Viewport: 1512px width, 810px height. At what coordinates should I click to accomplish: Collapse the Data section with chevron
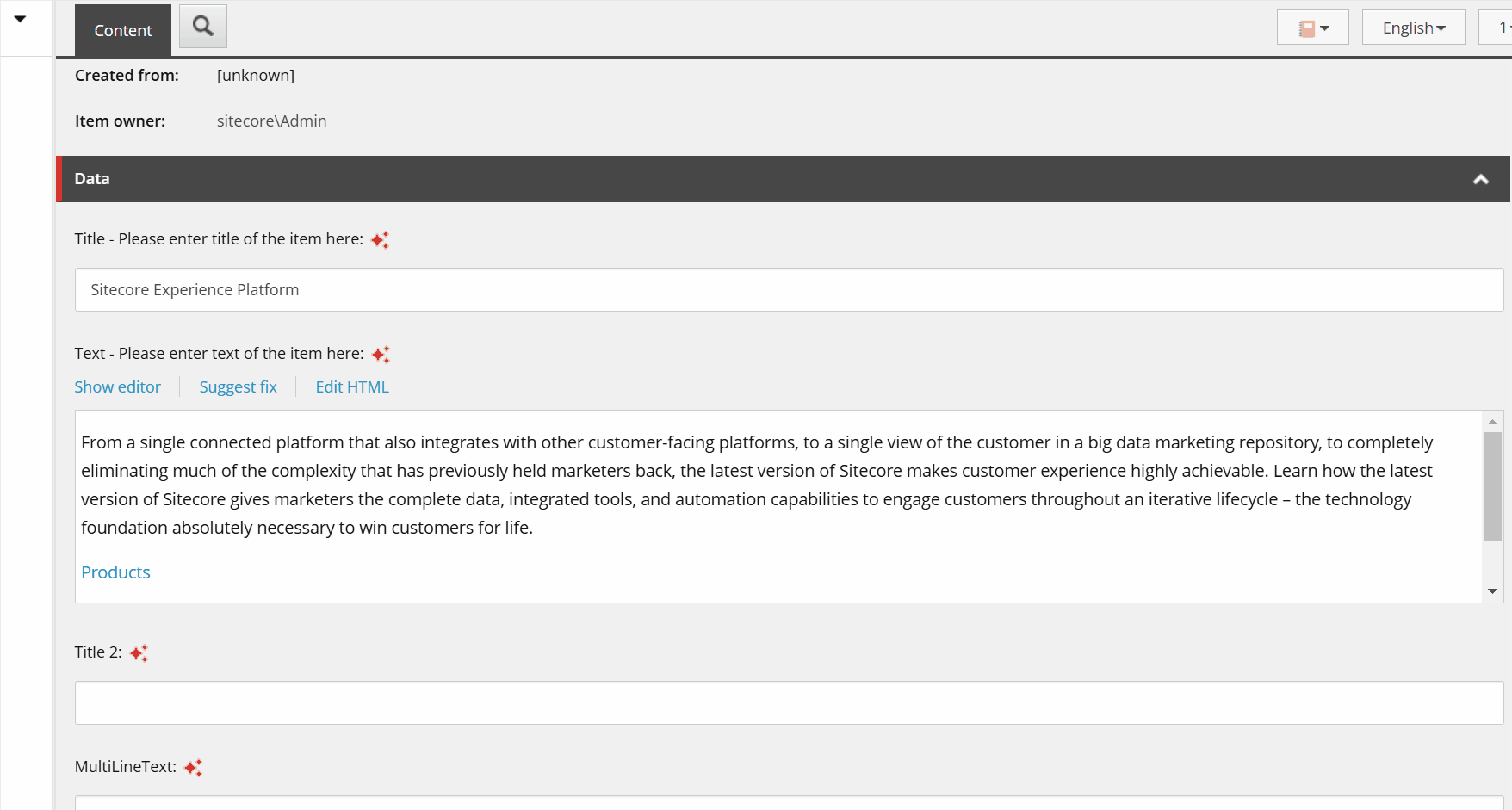tap(1480, 179)
